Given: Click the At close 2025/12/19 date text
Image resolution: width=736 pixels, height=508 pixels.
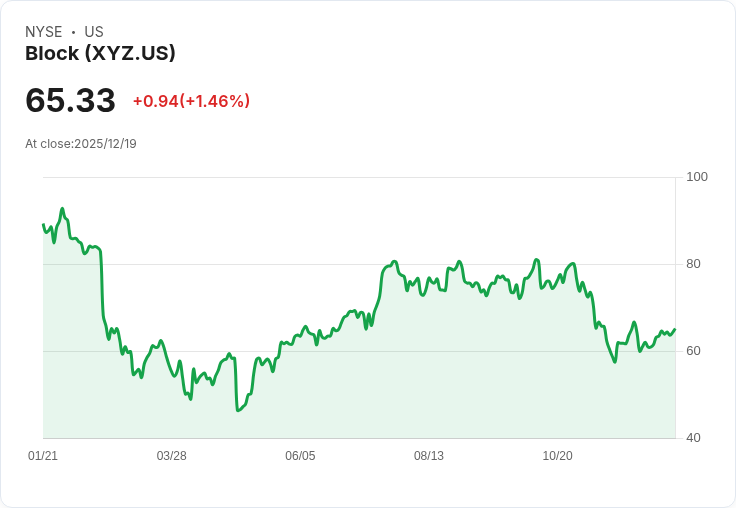Looking at the screenshot, I should tap(81, 144).
